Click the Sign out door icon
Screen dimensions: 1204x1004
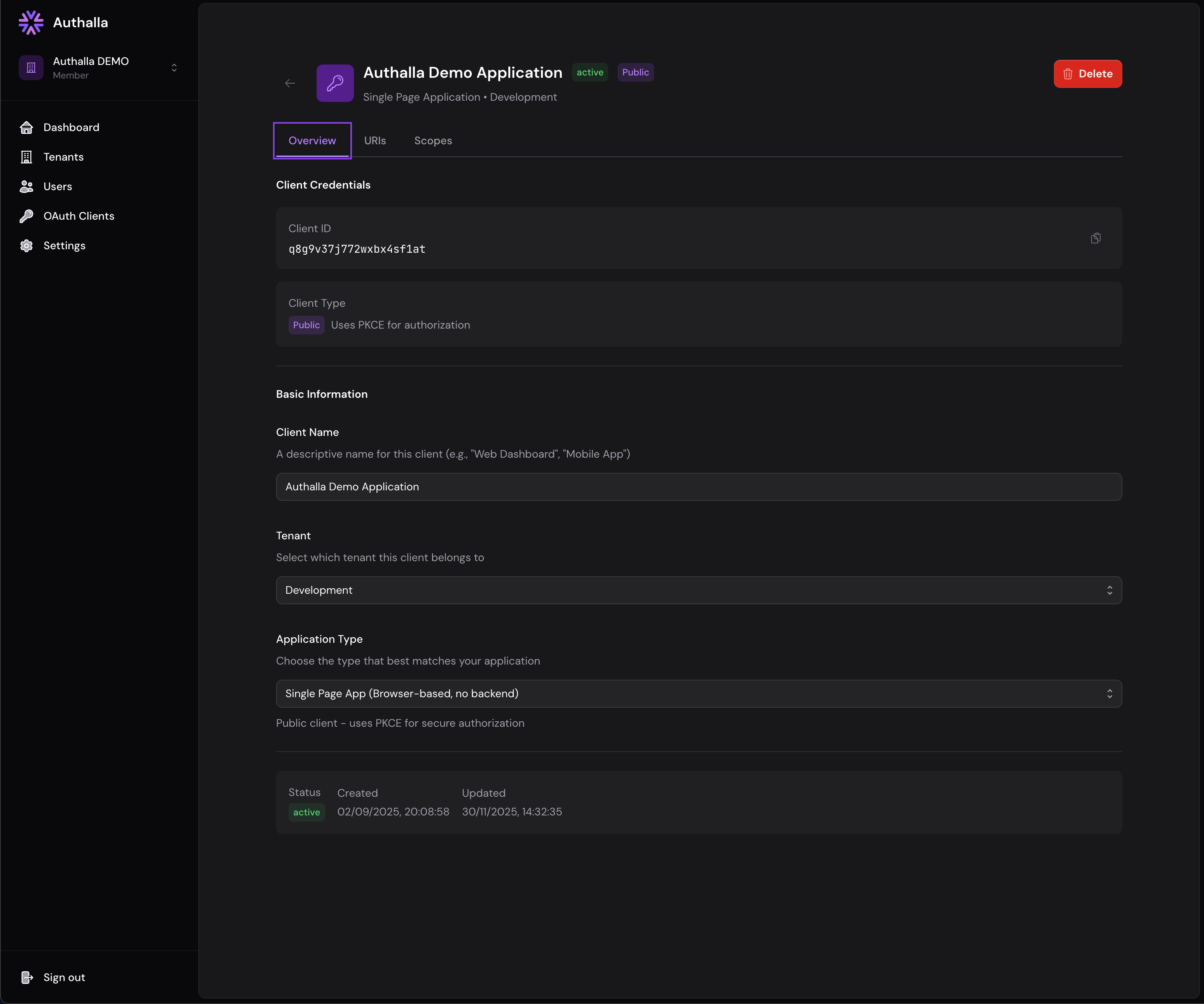26,978
